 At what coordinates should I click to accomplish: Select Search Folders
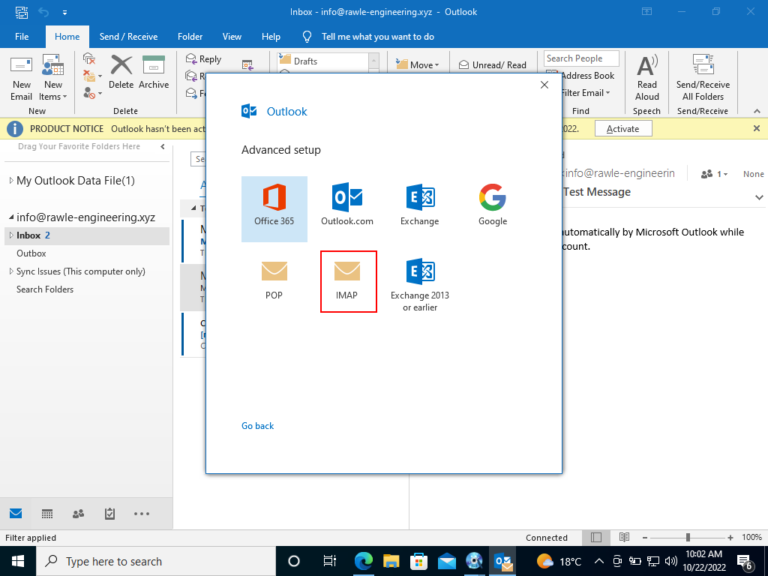(x=45, y=289)
